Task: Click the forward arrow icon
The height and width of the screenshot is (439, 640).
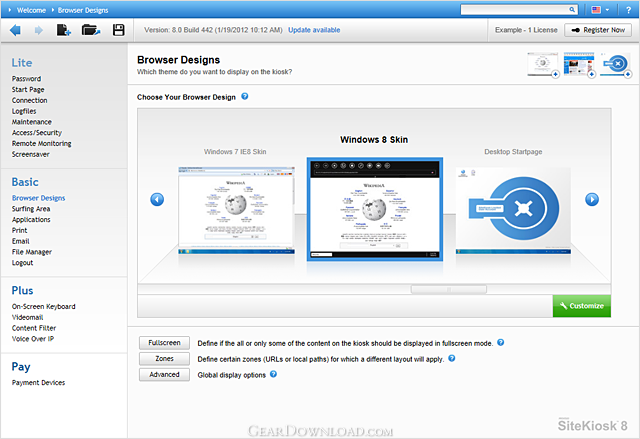Action: coord(39,30)
